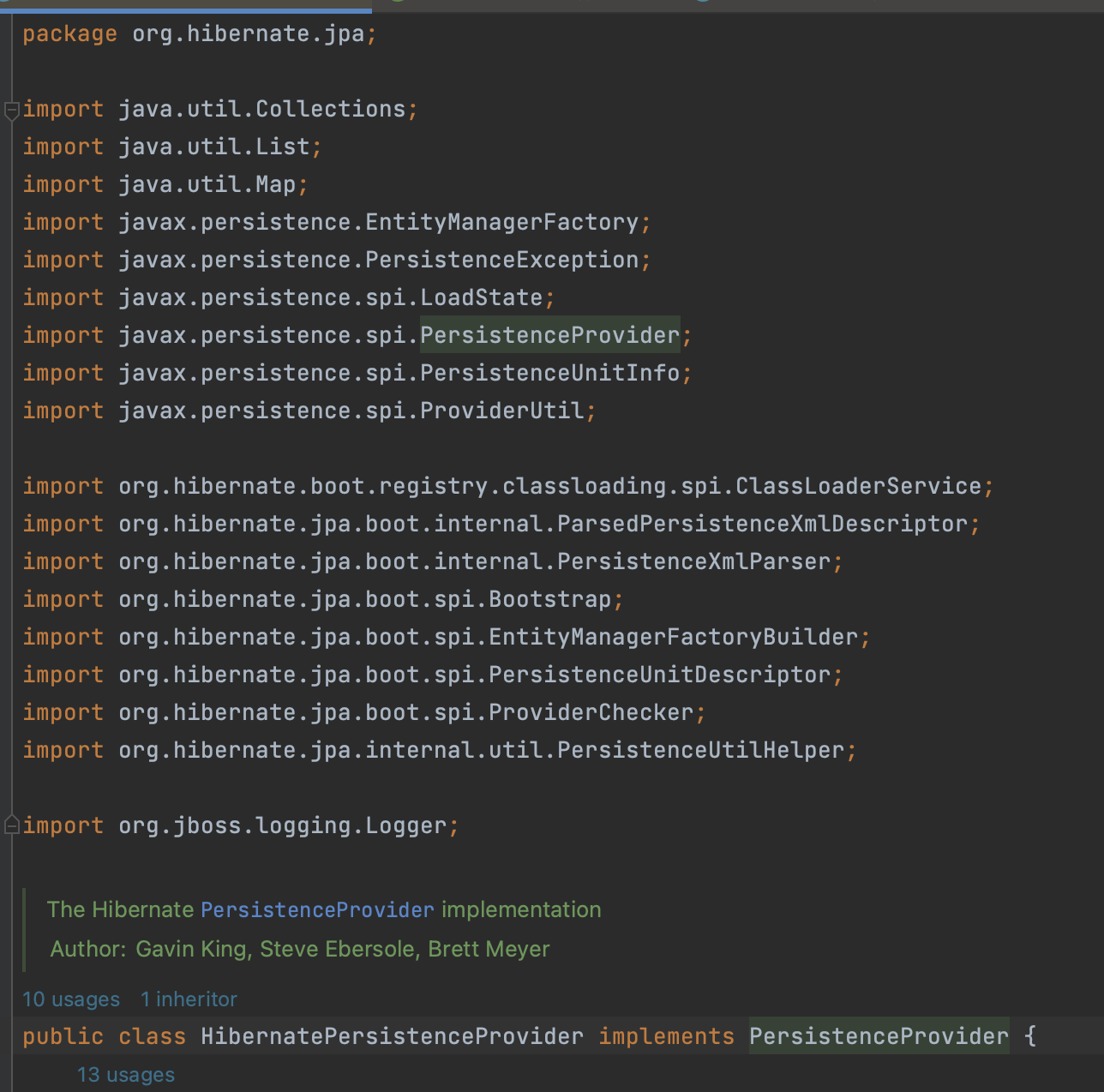The height and width of the screenshot is (1092, 1104).
Task: Click opening brace of class declaration
Action: (x=1030, y=1036)
